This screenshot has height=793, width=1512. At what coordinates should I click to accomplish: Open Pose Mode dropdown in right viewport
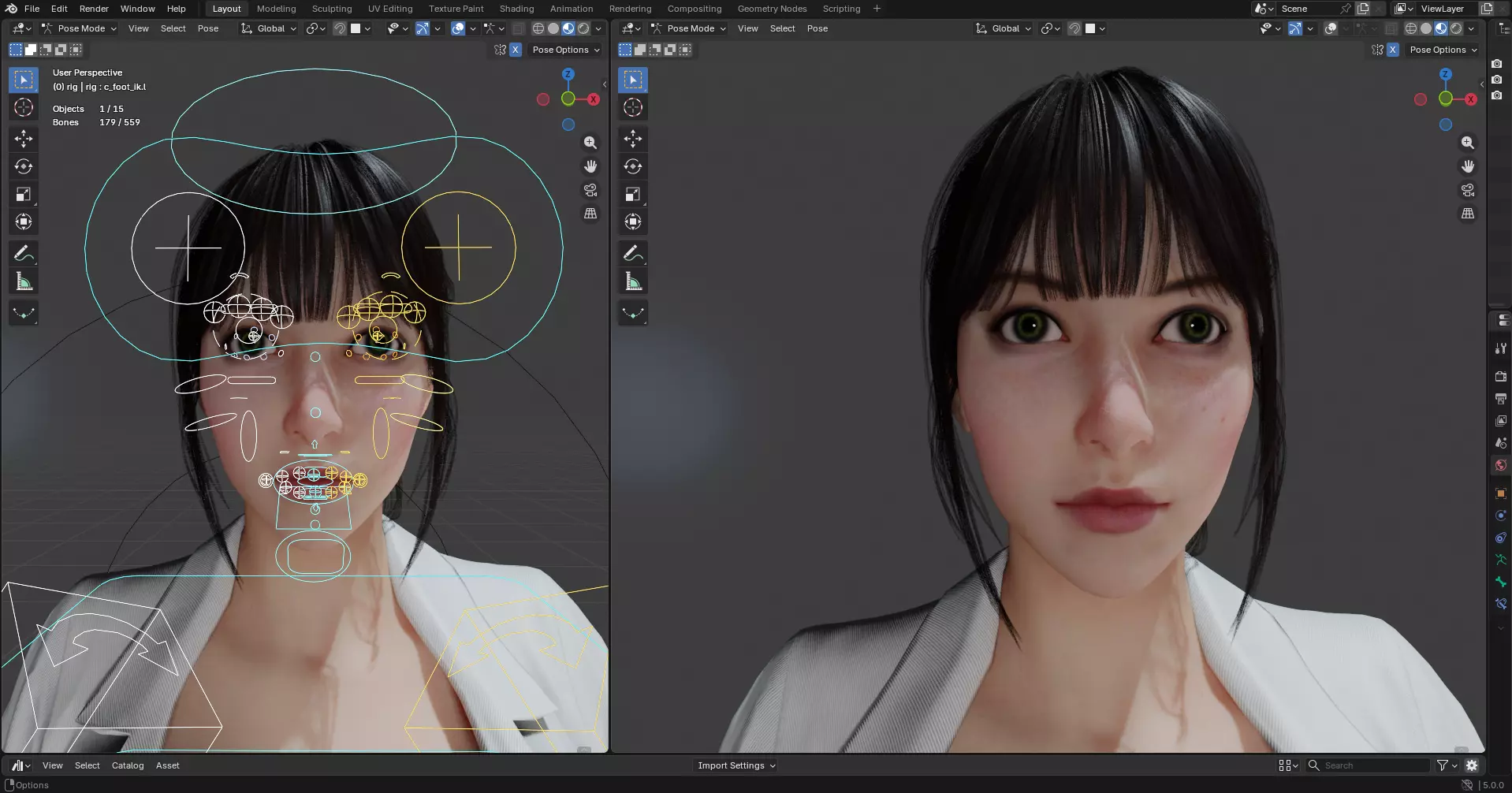[x=688, y=28]
